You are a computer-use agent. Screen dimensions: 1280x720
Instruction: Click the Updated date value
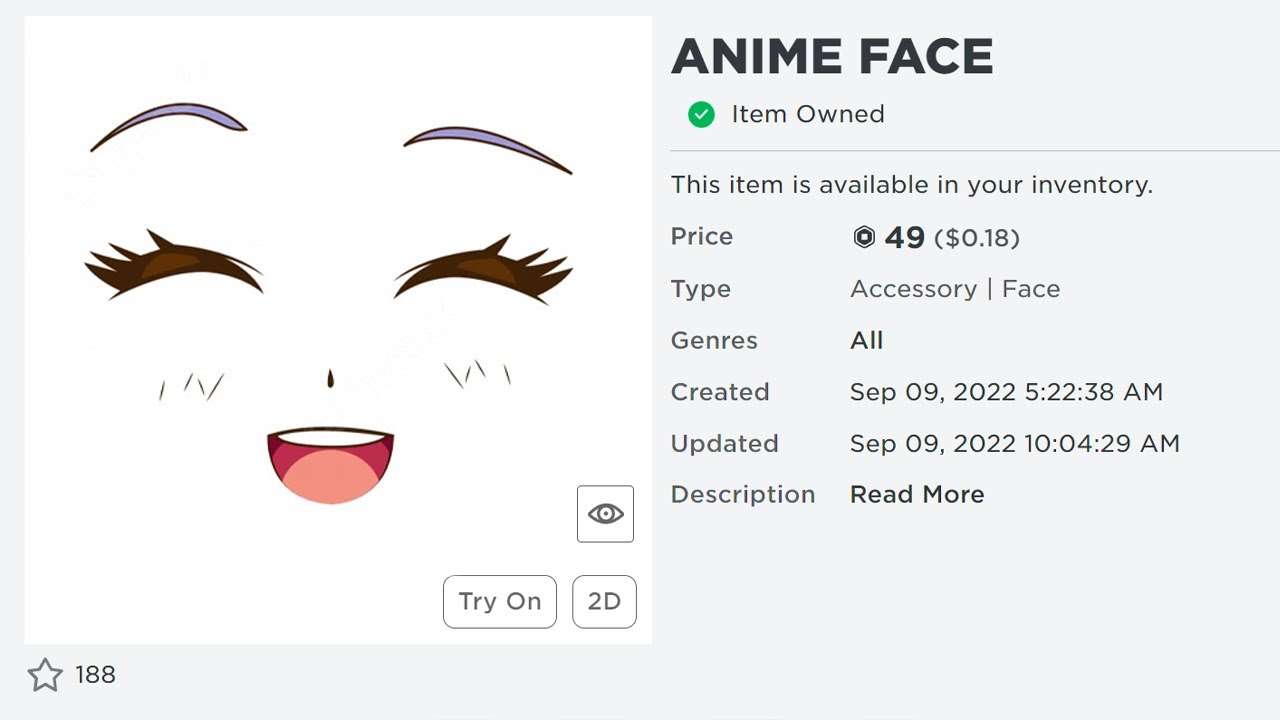click(1014, 443)
